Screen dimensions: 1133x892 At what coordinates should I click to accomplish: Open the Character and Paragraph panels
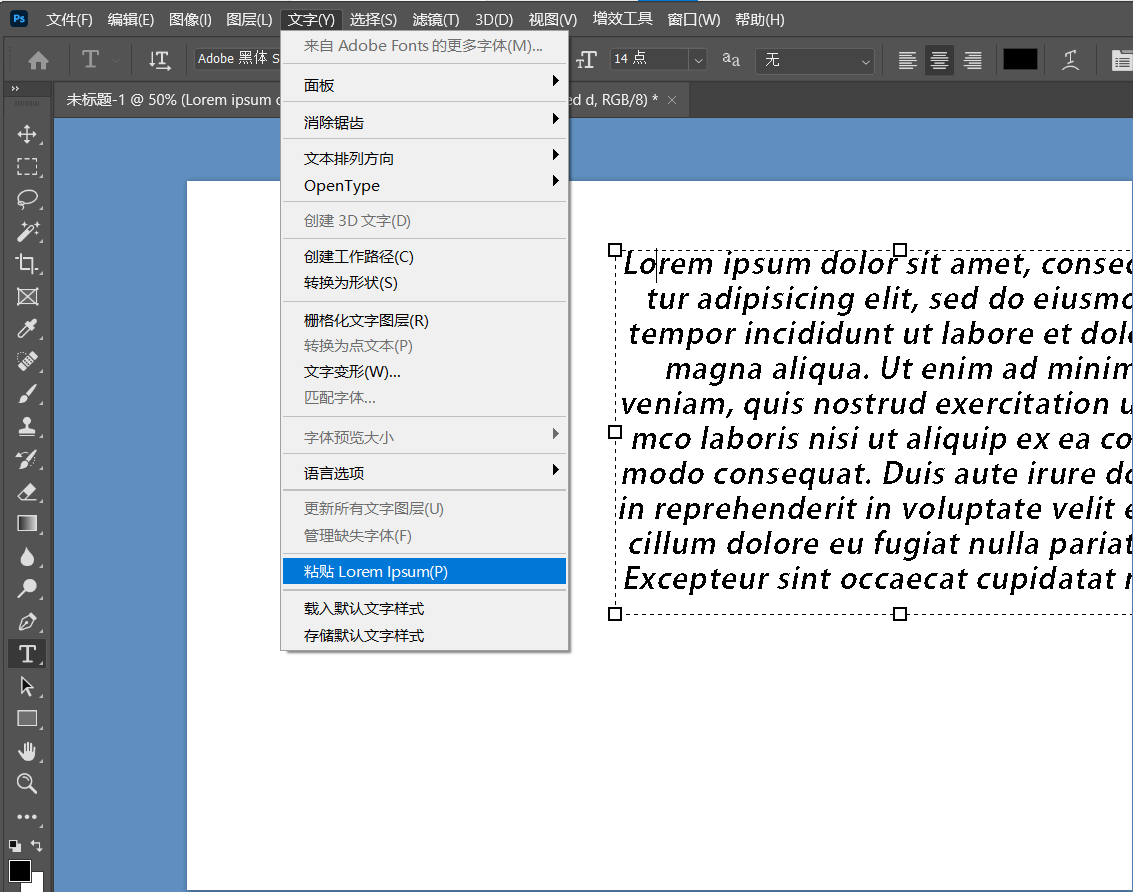[1121, 60]
